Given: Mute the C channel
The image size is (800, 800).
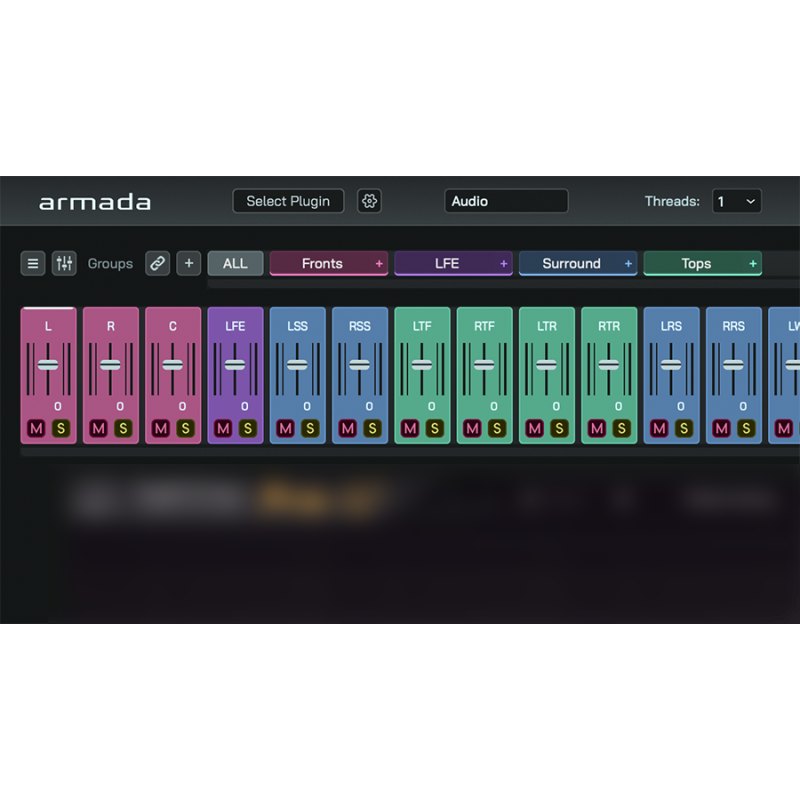Looking at the screenshot, I should pos(161,428).
